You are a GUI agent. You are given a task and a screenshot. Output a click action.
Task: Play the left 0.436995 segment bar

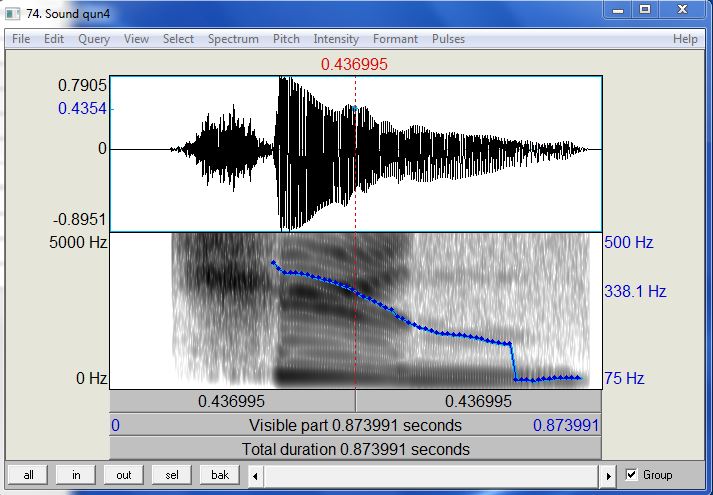232,401
